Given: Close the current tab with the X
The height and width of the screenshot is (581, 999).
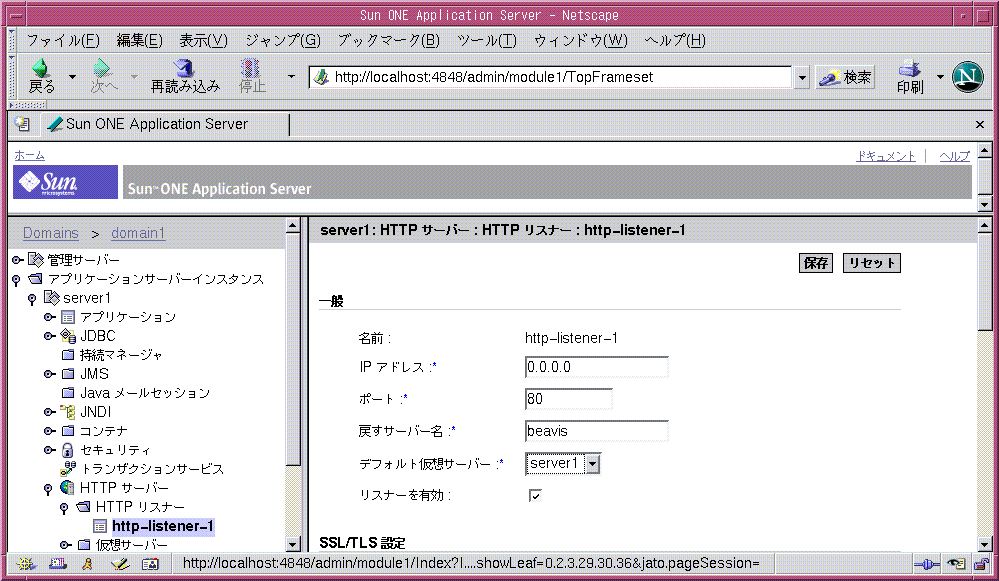Looking at the screenshot, I should (x=980, y=124).
